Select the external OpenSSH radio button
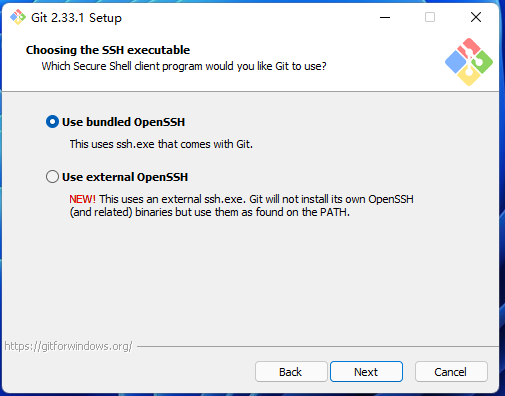Image resolution: width=505 pixels, height=396 pixels. [x=52, y=177]
